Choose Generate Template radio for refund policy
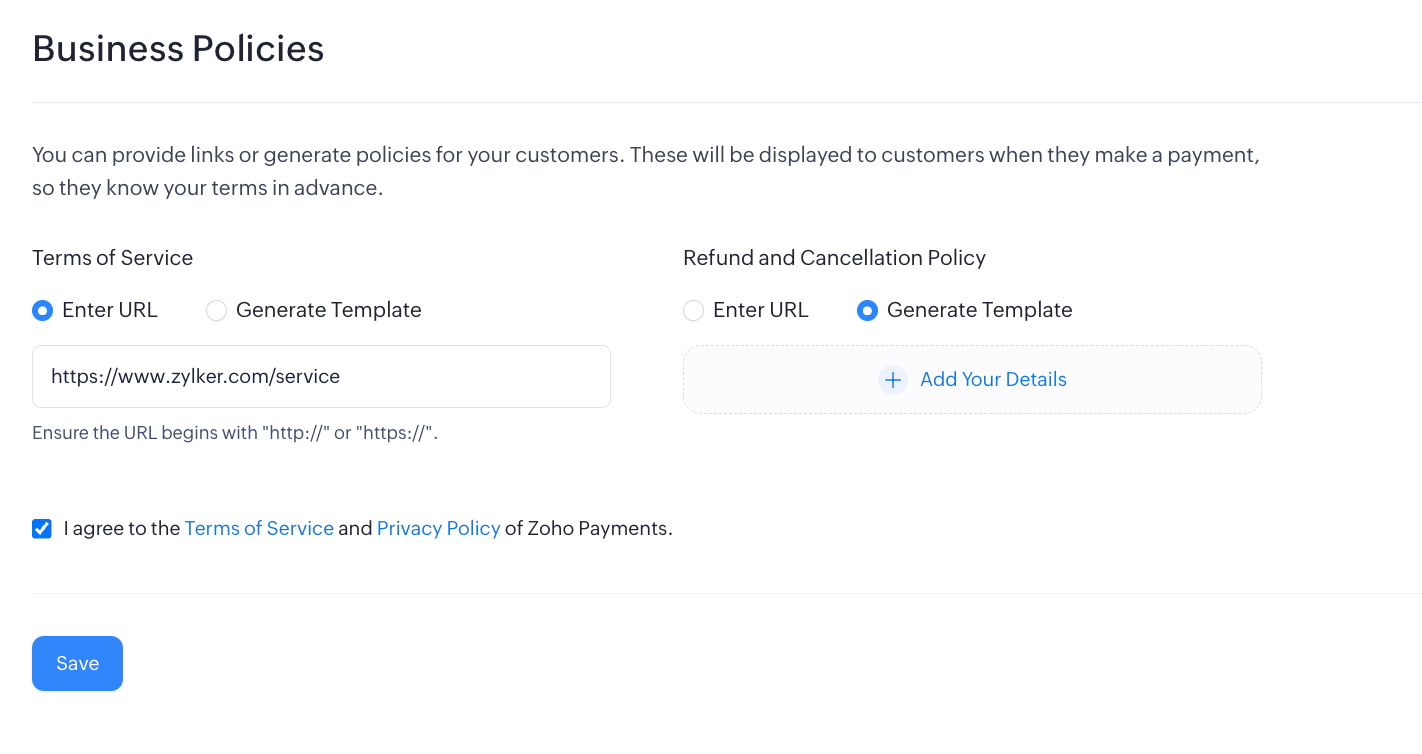 click(867, 310)
